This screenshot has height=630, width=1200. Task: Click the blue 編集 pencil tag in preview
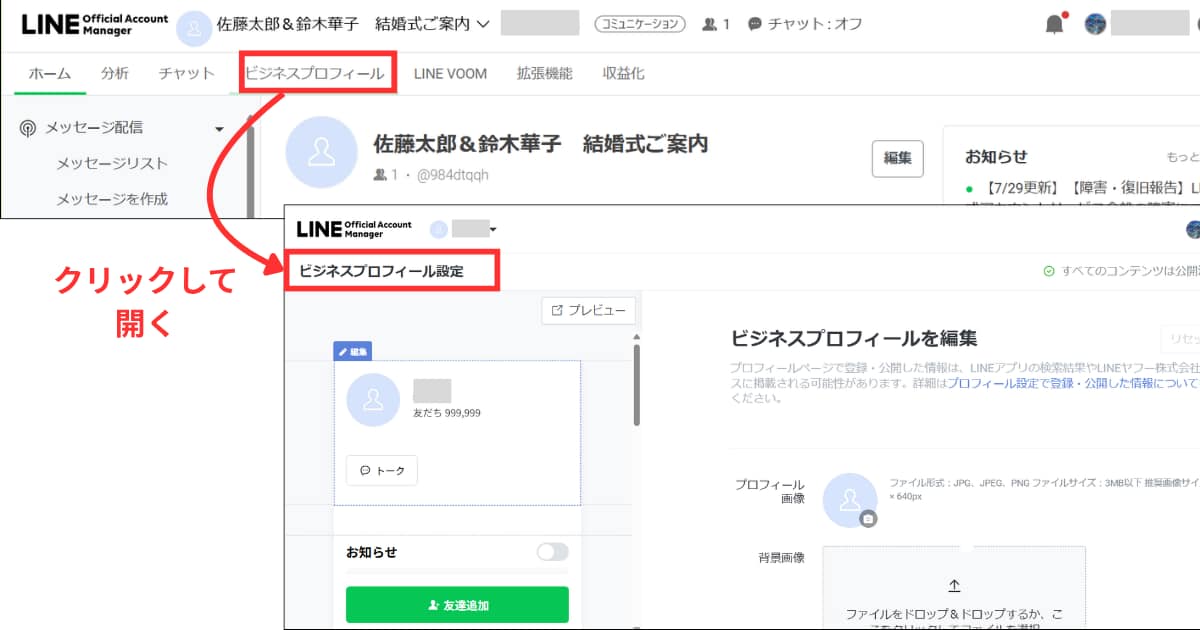[352, 352]
